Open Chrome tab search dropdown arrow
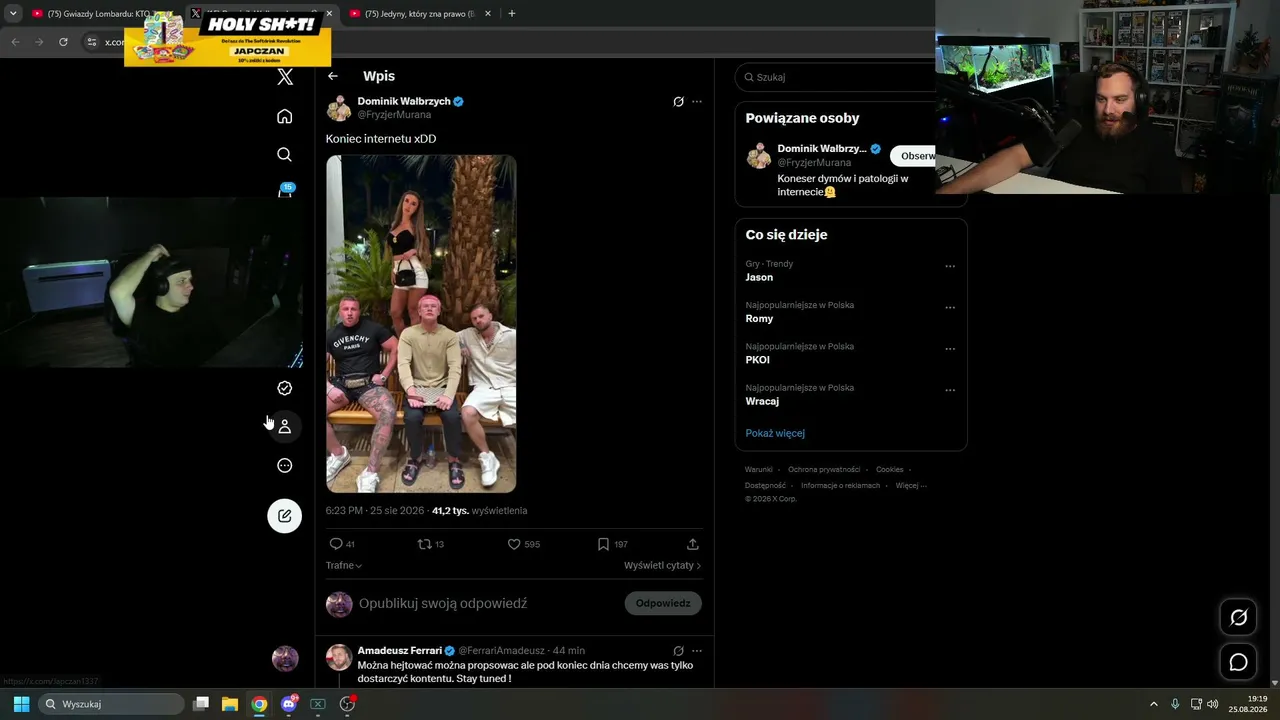 (x=13, y=14)
